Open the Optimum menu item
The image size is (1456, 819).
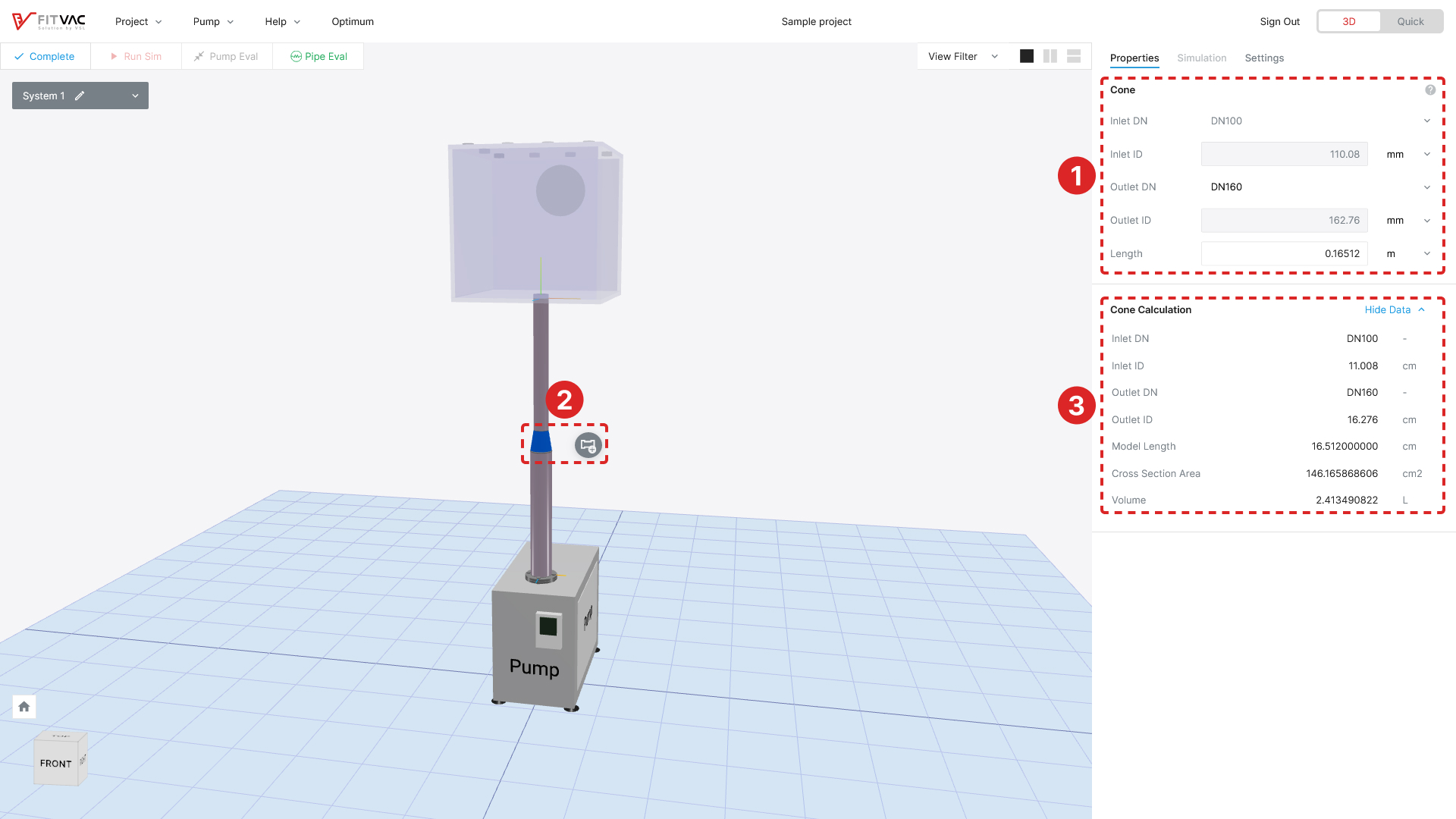coord(353,21)
